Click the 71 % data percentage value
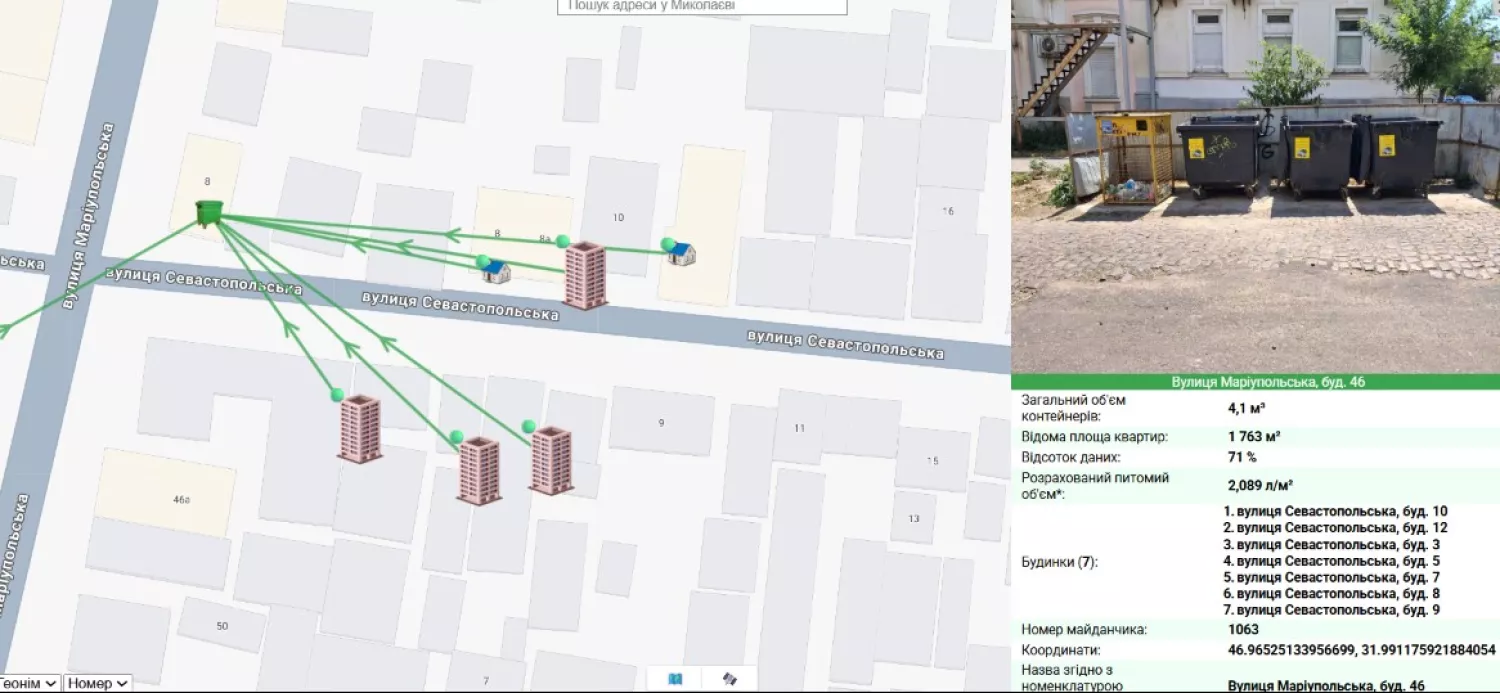The height and width of the screenshot is (693, 1500). click(1242, 457)
